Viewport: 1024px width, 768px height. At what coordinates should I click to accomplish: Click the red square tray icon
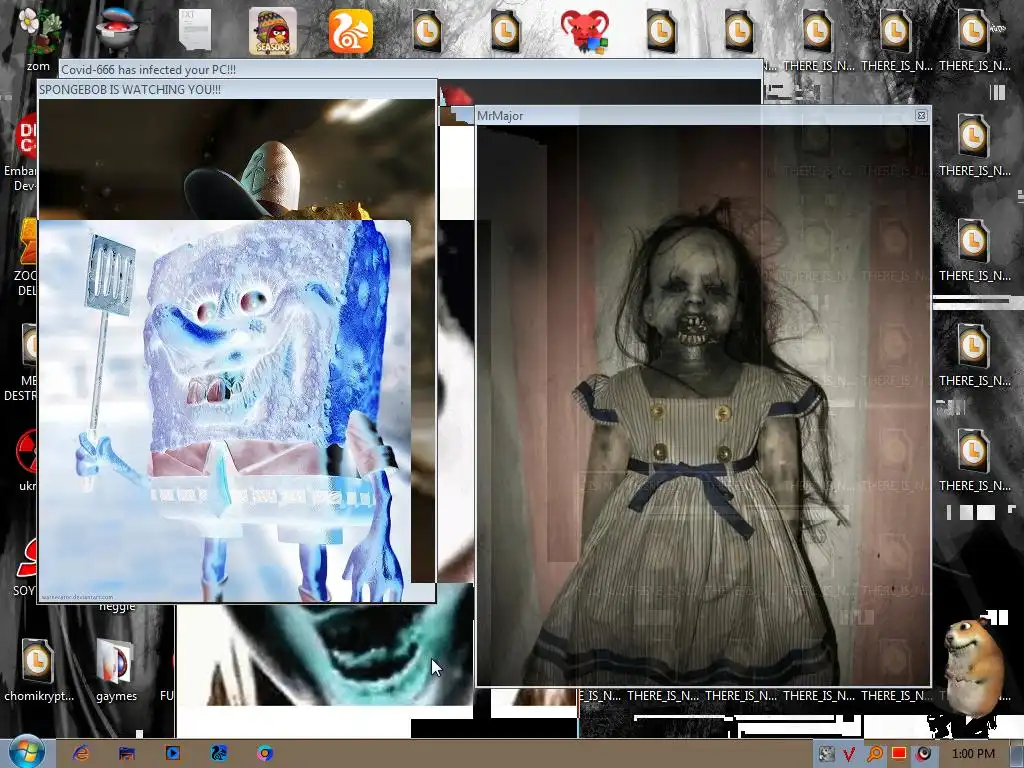899,754
